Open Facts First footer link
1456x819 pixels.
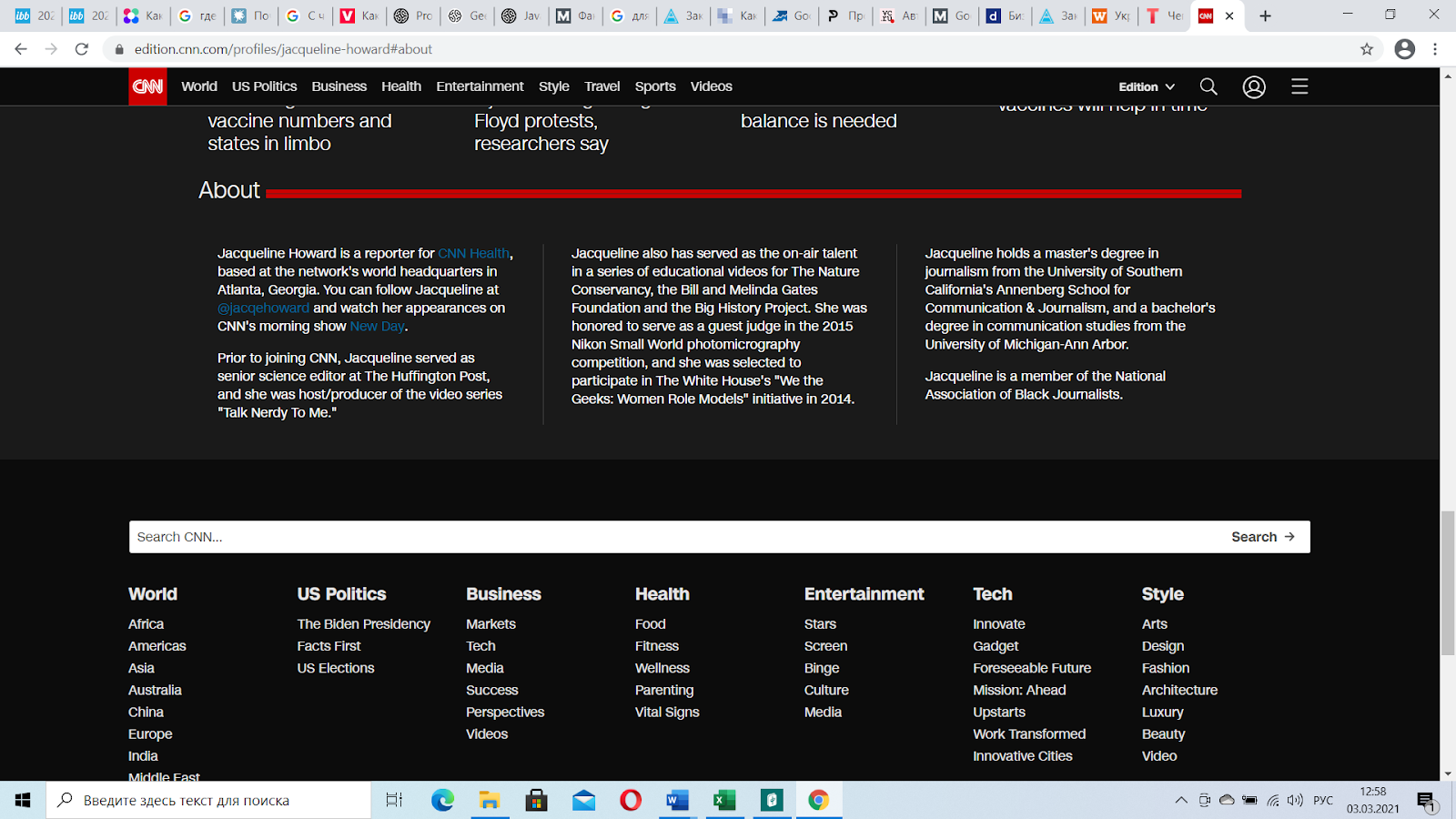(x=329, y=646)
